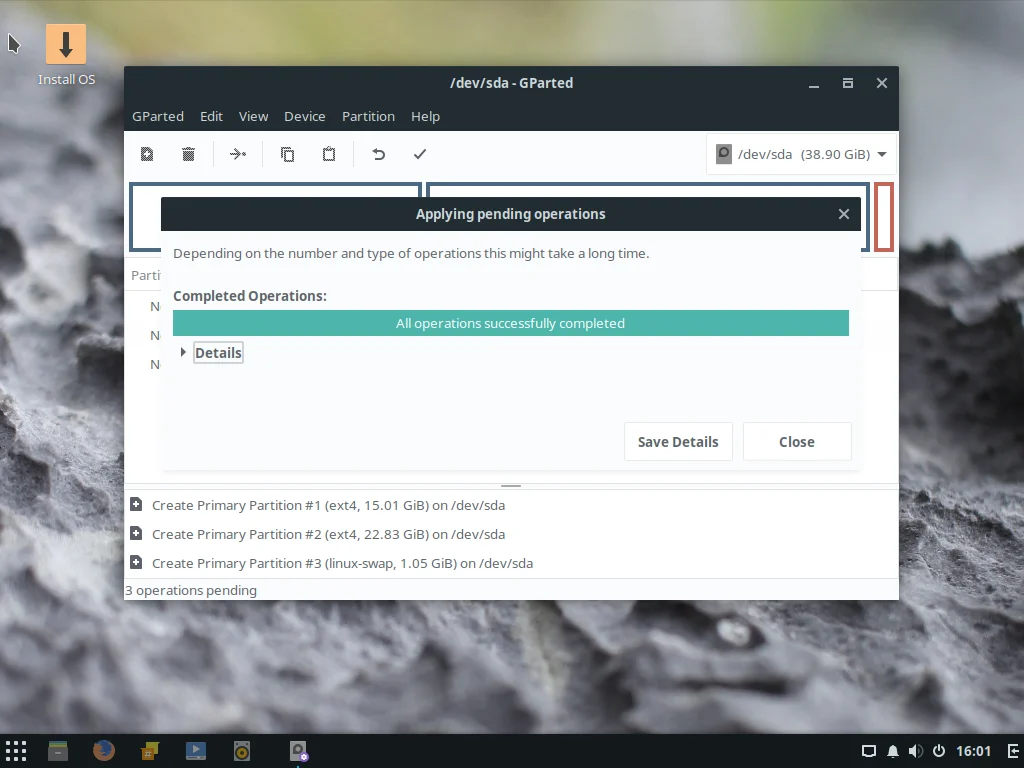Close the GParted main window
The image size is (1024, 768).
882,83
